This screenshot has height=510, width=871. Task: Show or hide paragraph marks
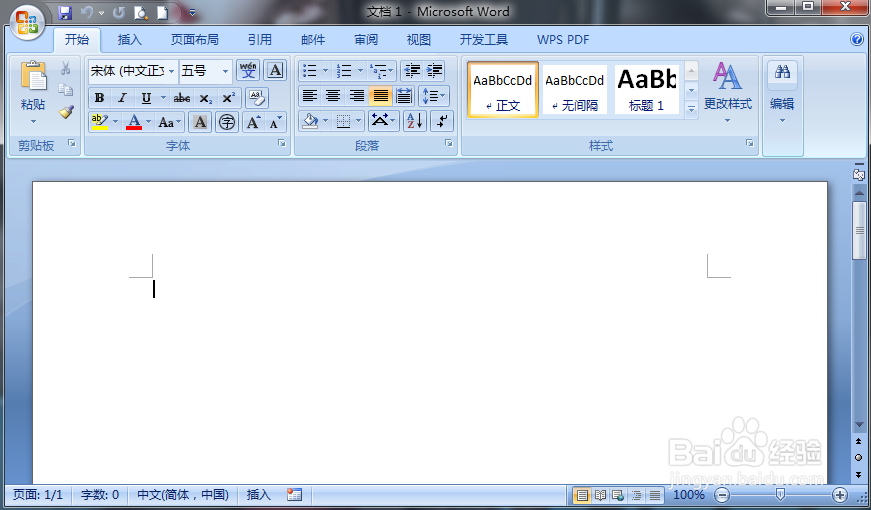442,121
